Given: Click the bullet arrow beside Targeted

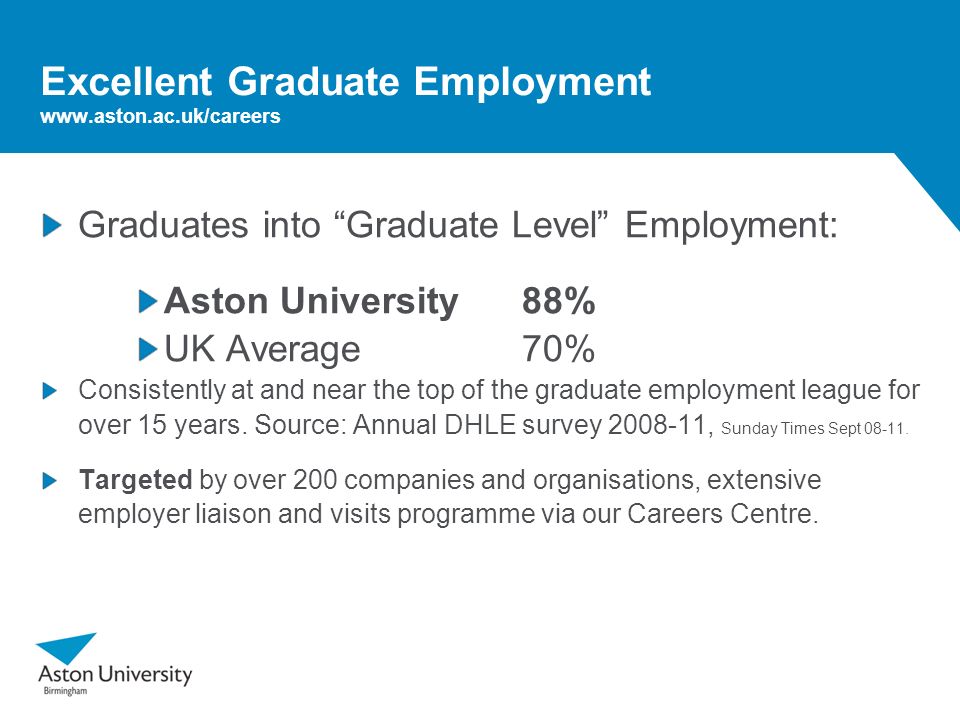Looking at the screenshot, I should (x=50, y=481).
